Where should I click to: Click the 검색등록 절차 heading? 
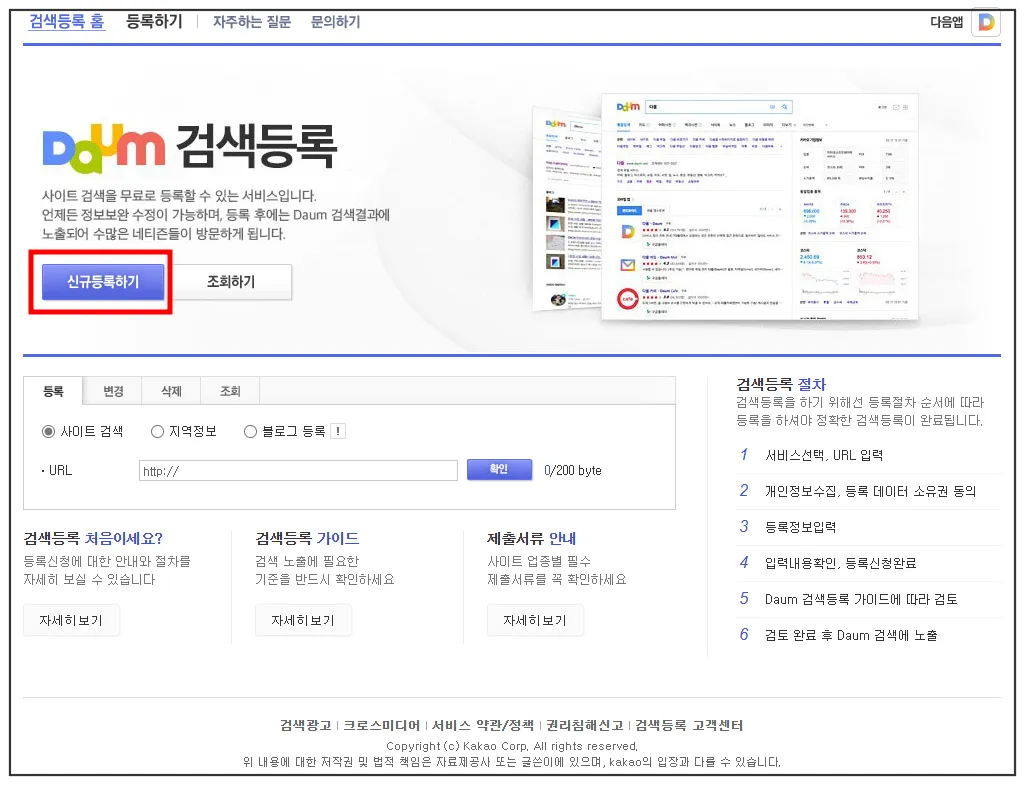781,384
